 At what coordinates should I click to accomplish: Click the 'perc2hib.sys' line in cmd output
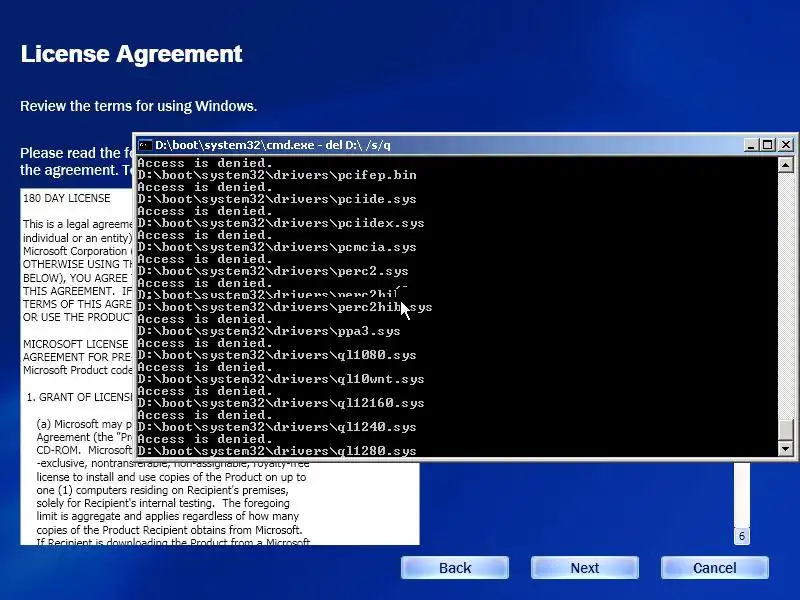click(x=285, y=307)
